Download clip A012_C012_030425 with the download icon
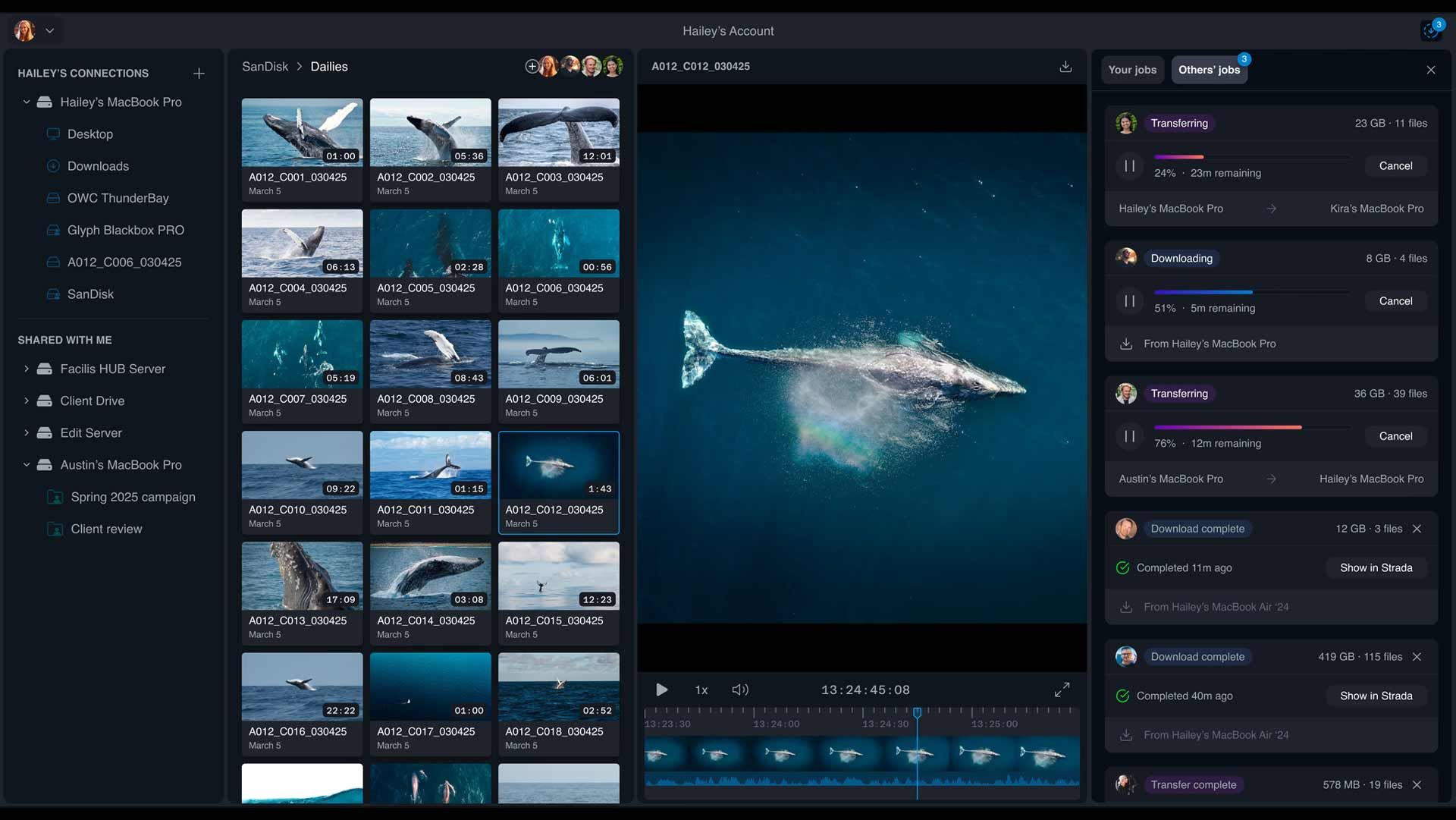Image resolution: width=1456 pixels, height=820 pixels. (x=1065, y=67)
